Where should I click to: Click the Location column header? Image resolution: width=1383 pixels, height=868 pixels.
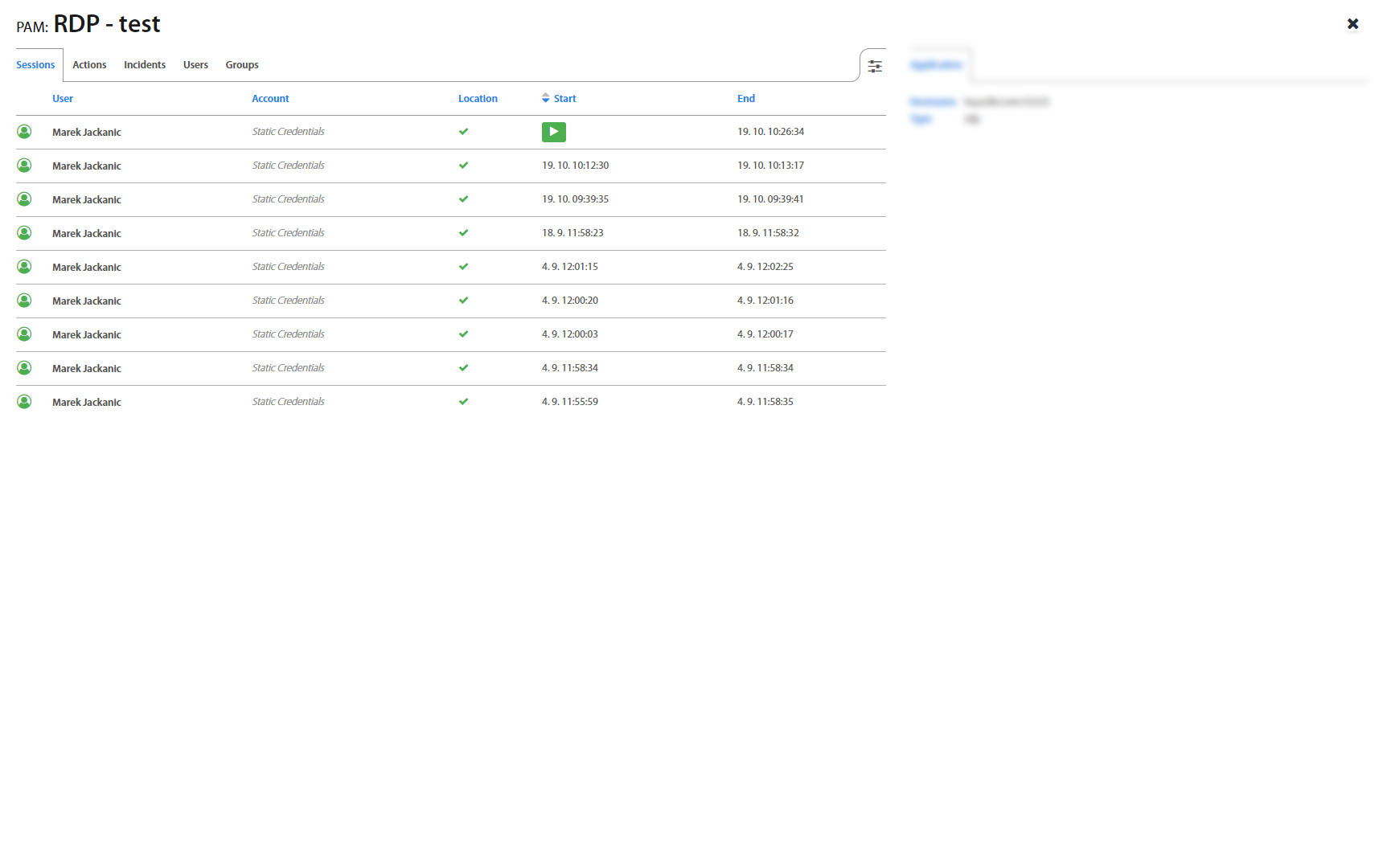coord(478,99)
